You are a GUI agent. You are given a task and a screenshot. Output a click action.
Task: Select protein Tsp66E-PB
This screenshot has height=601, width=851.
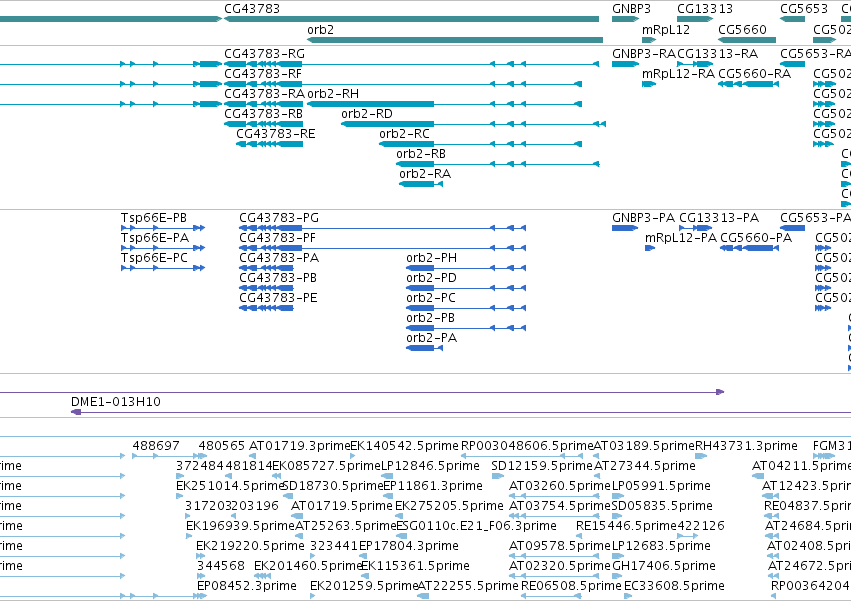pos(154,218)
